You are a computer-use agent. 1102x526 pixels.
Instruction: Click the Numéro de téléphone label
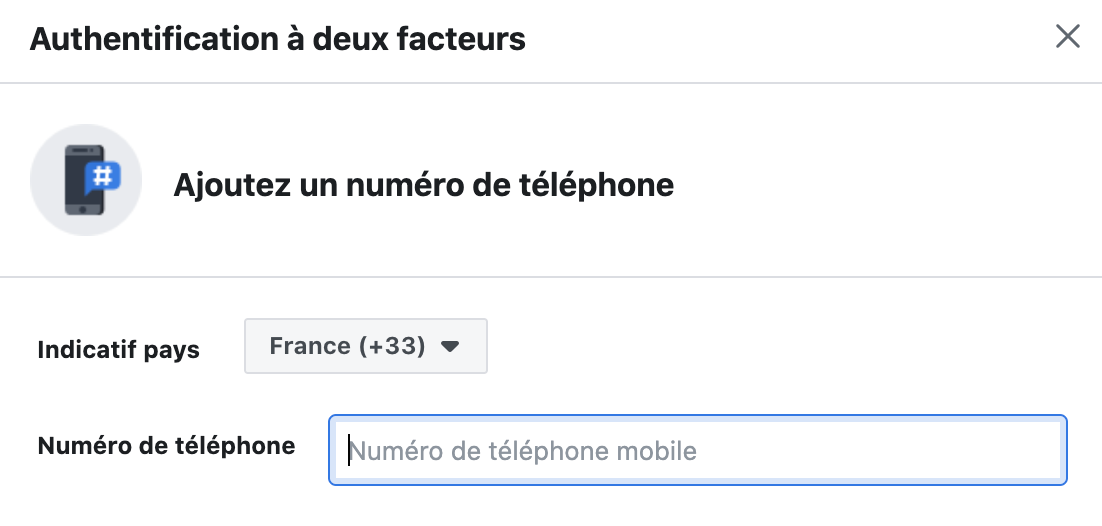tap(167, 445)
